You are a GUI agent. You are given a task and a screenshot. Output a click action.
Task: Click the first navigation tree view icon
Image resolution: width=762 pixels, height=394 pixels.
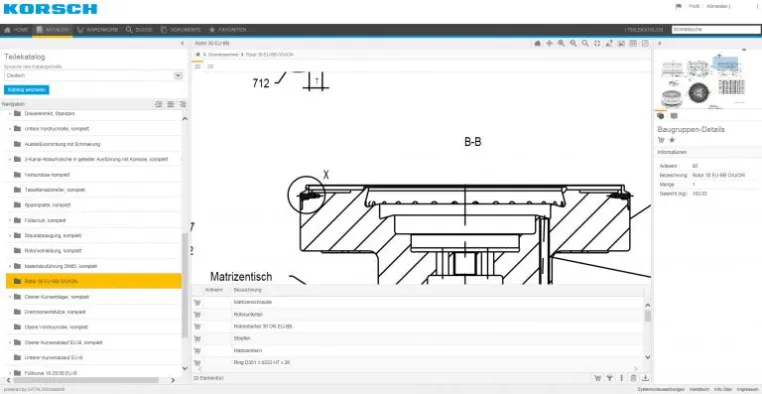[x=158, y=104]
